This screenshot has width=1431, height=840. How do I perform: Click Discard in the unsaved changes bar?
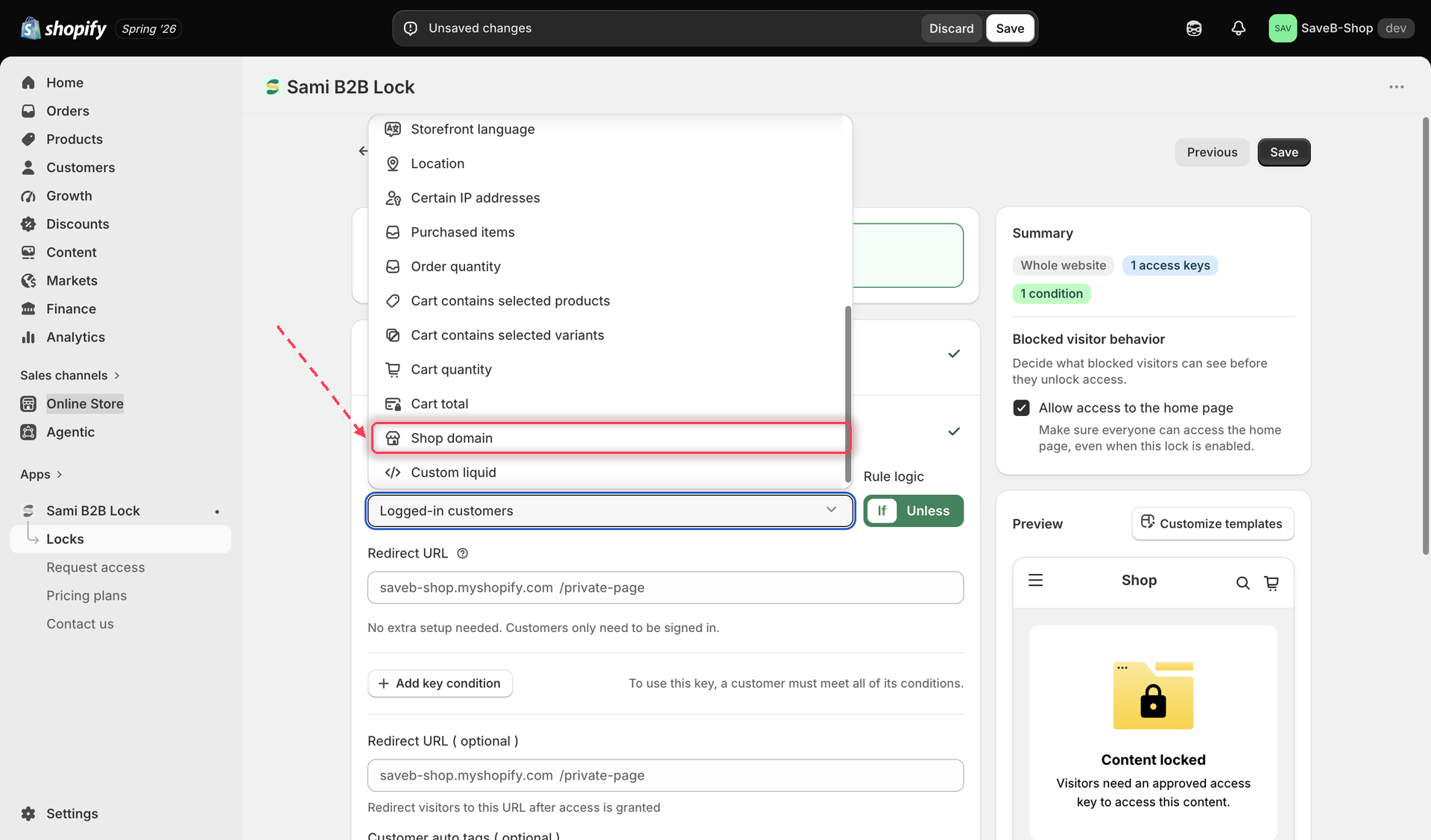tap(951, 28)
